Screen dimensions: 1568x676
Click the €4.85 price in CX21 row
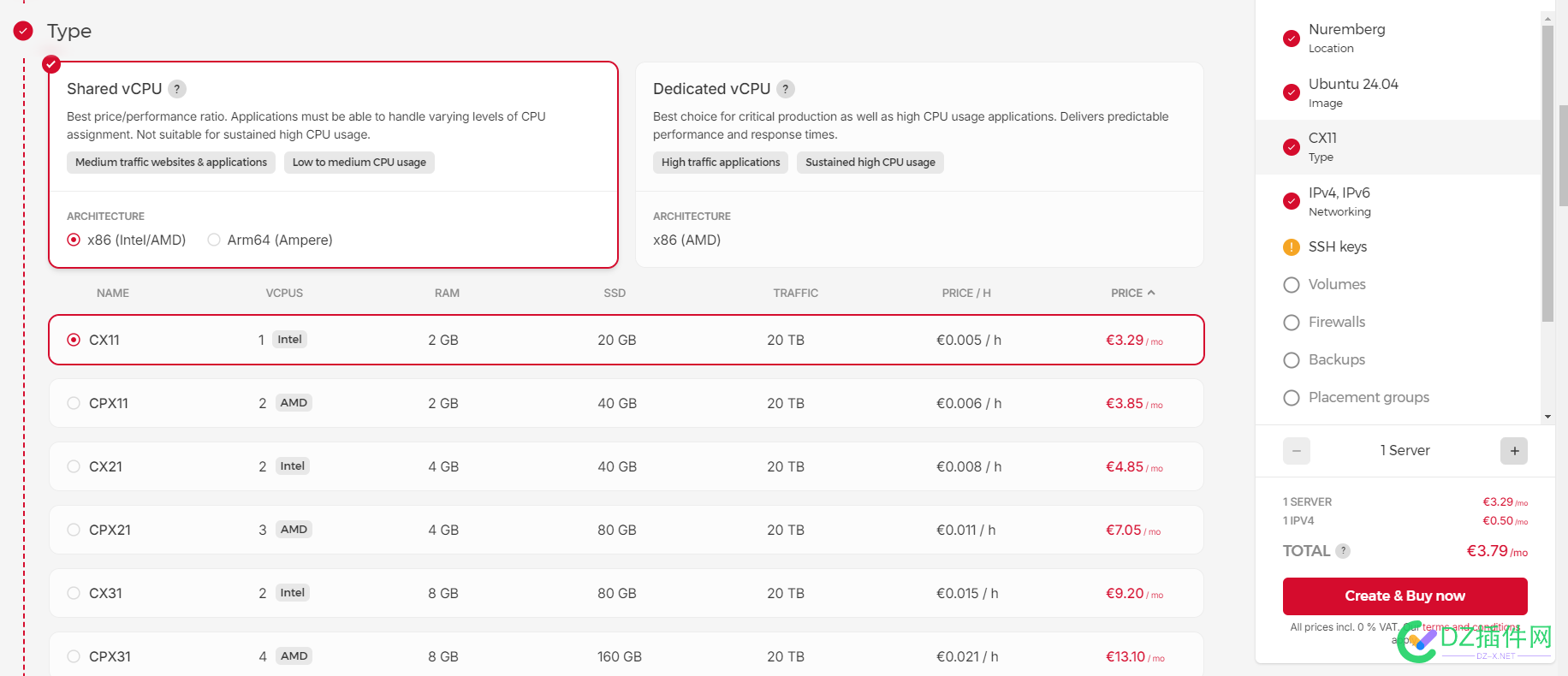pyautogui.click(x=1125, y=466)
